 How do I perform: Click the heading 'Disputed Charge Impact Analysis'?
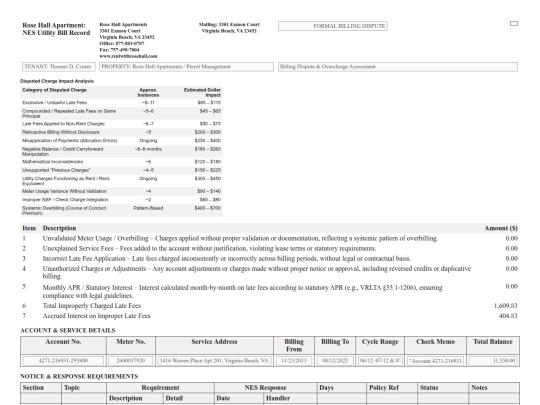[x=57, y=81]
